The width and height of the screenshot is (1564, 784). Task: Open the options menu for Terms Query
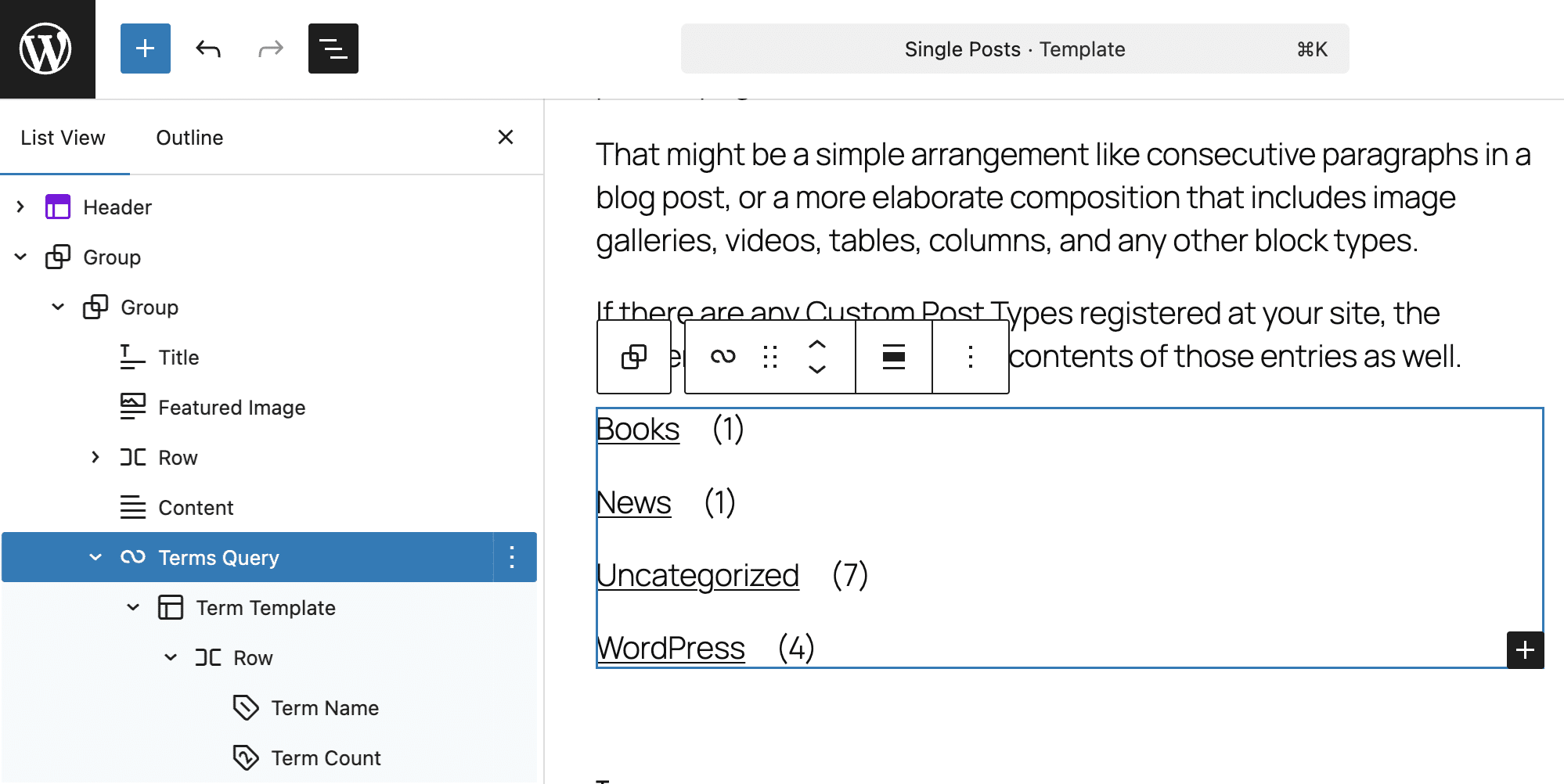[x=513, y=557]
